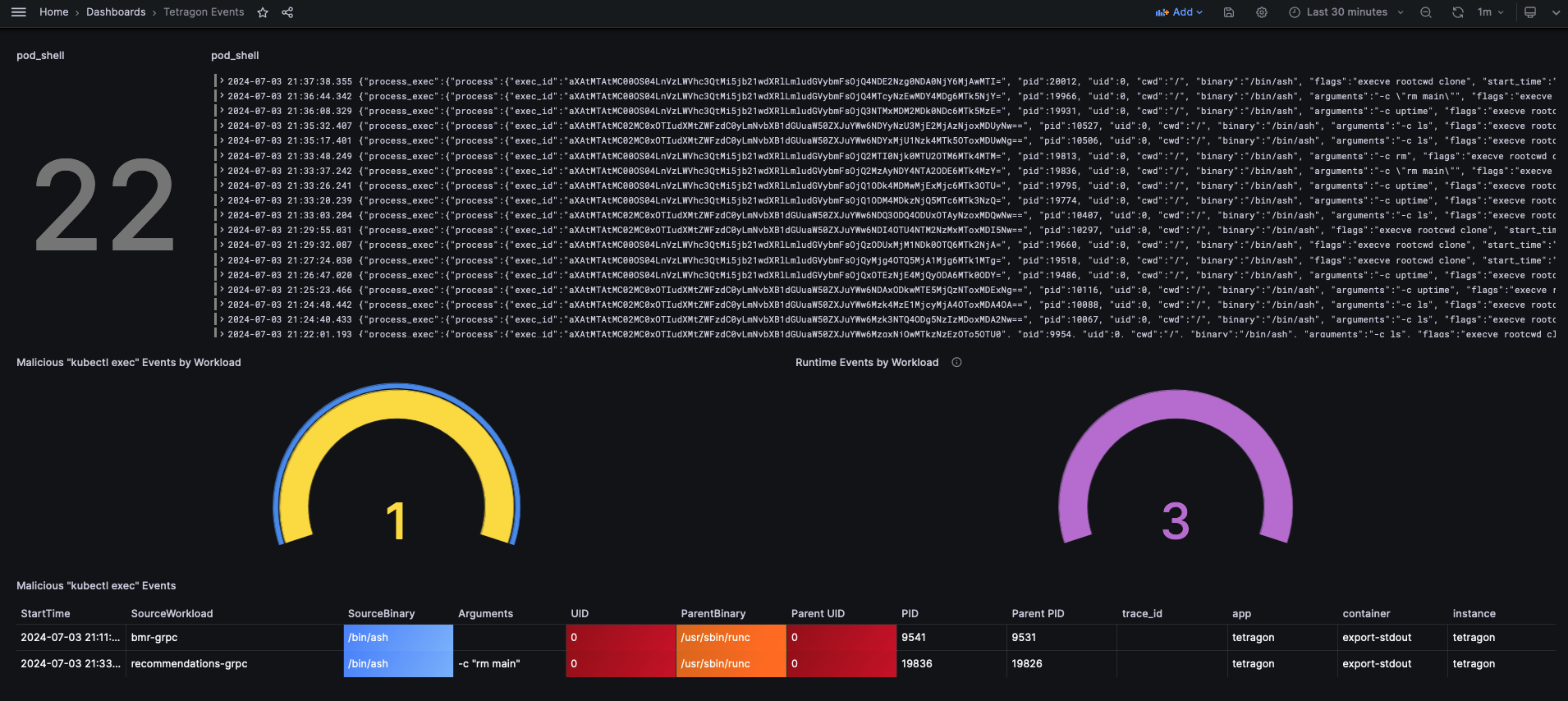The image size is (1568, 701).
Task: Click the orange /usr/sbin/runc cell in bmr-grpc row
Action: tap(731, 637)
